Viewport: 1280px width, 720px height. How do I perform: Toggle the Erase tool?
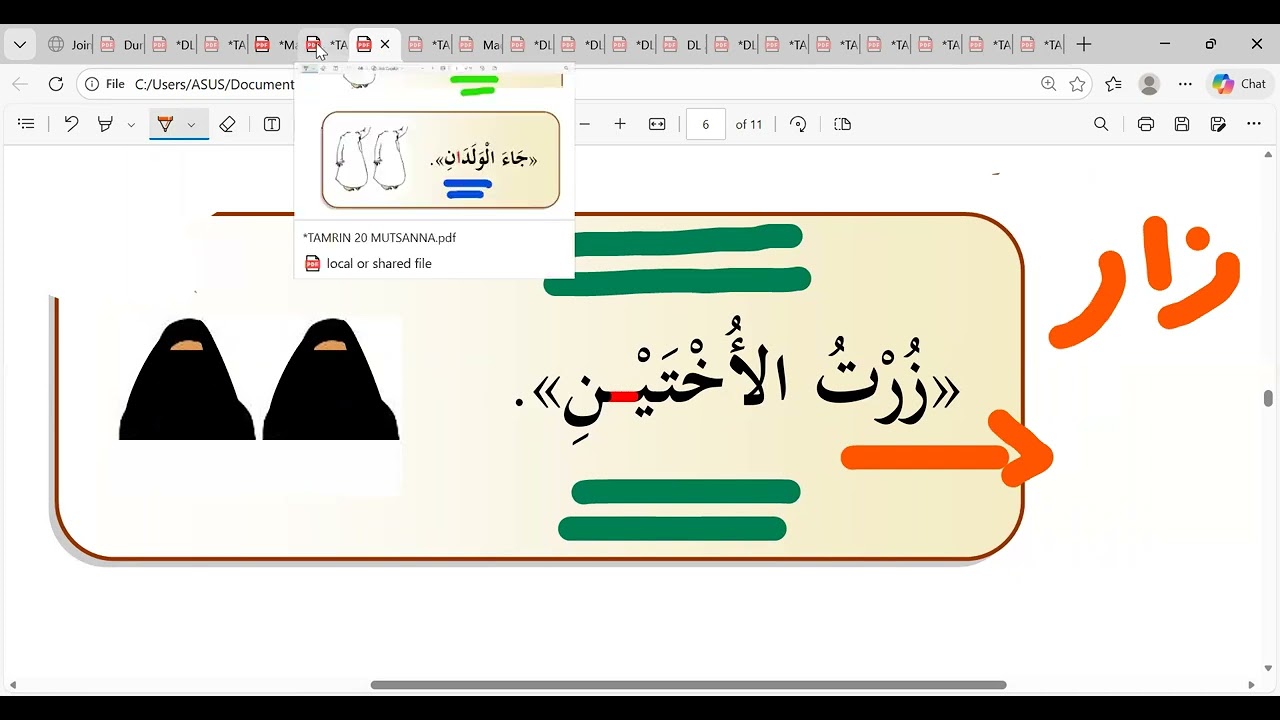[227, 124]
